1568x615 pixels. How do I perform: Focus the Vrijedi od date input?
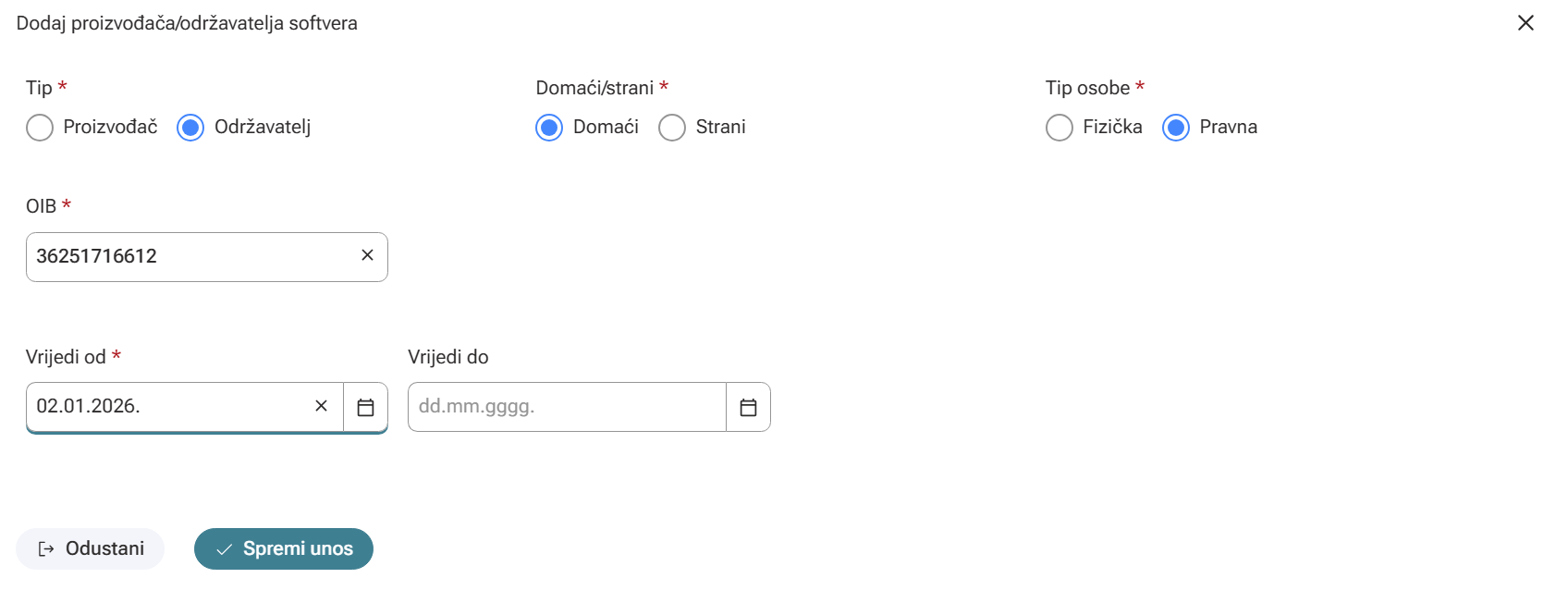(166, 406)
